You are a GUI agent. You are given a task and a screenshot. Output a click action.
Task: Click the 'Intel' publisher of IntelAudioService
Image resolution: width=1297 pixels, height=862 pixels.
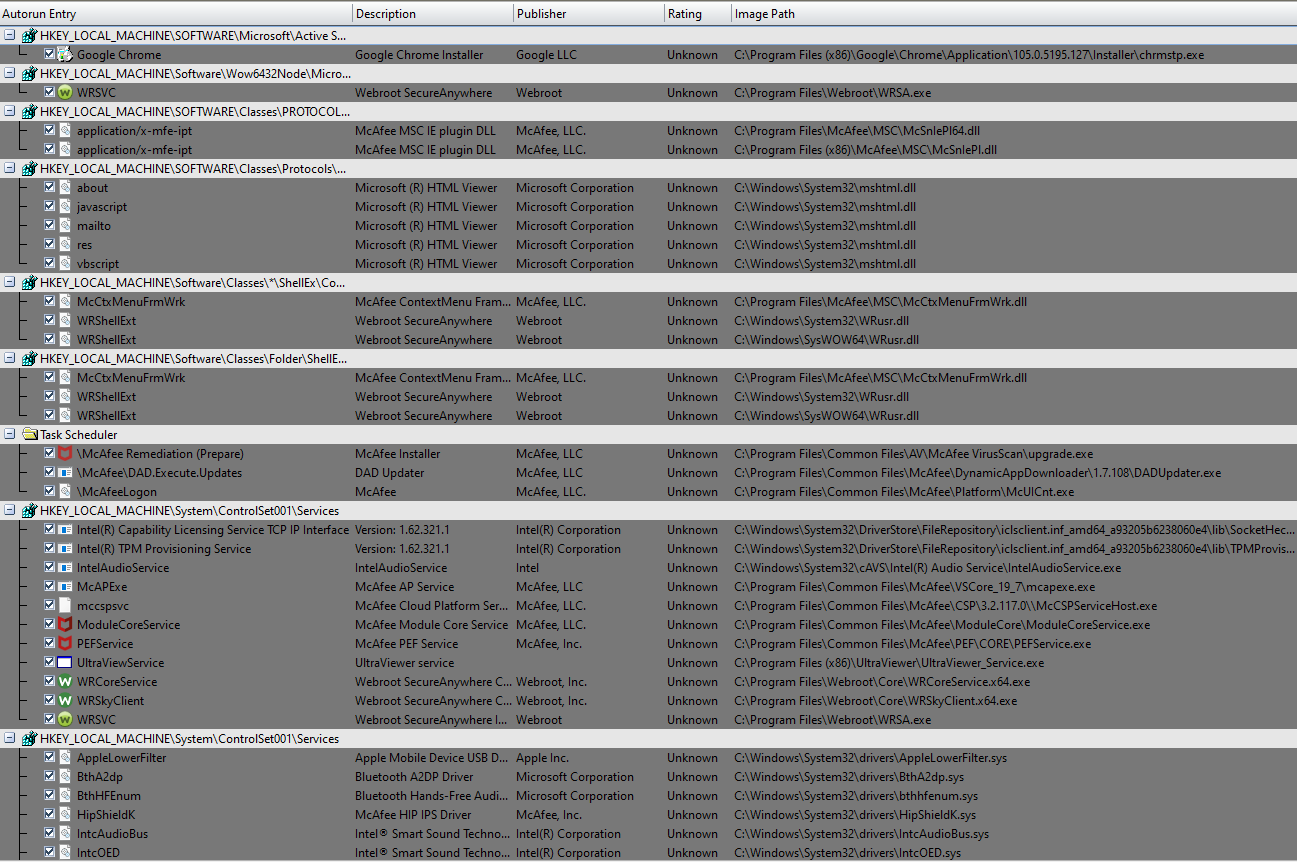[x=528, y=568]
